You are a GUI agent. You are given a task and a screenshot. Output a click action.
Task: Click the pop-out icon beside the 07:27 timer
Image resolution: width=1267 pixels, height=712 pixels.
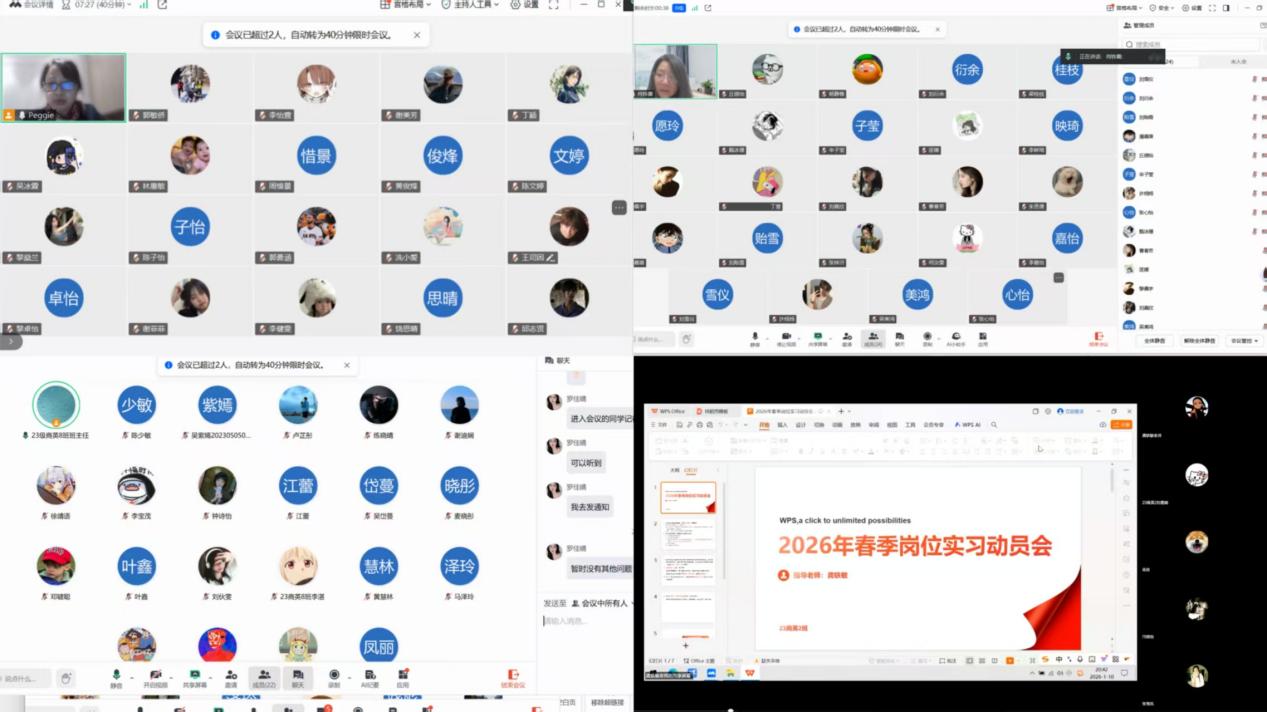(x=162, y=5)
